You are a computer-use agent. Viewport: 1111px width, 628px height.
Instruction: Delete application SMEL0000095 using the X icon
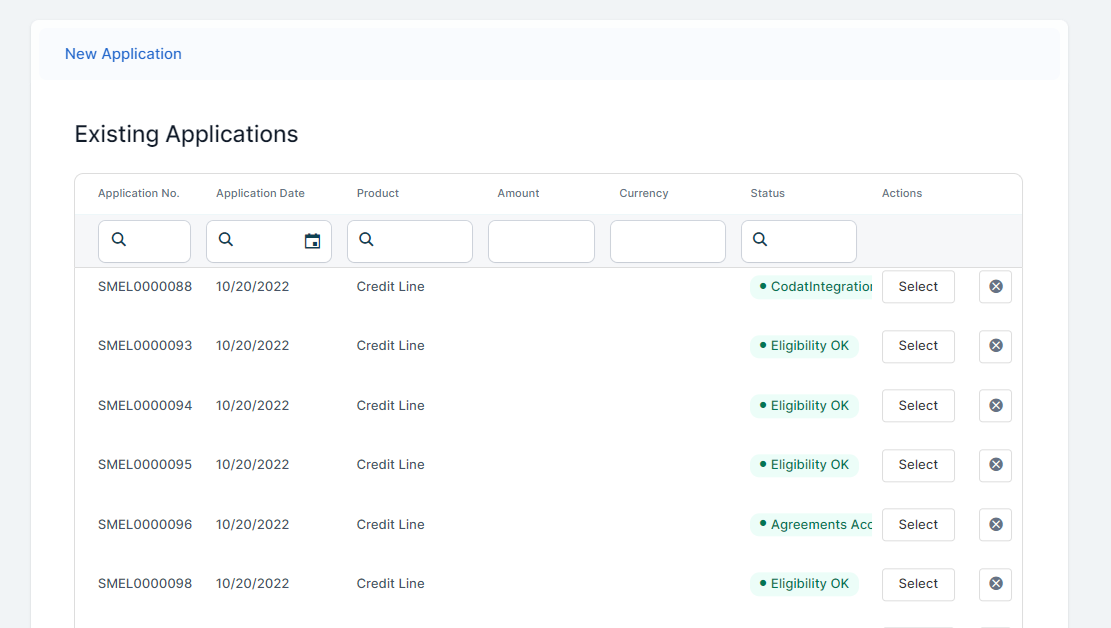tap(995, 465)
